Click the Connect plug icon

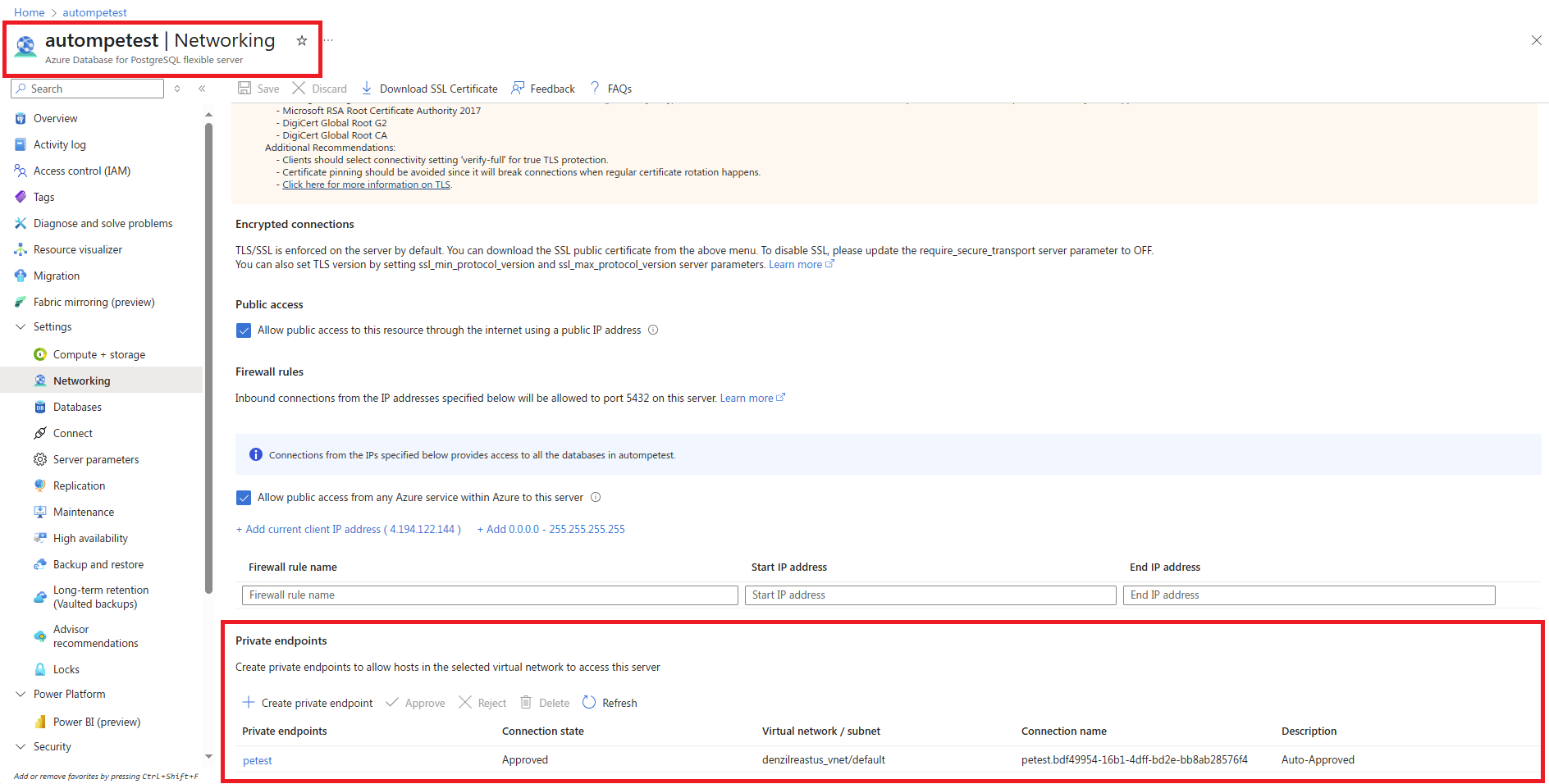[x=40, y=434]
